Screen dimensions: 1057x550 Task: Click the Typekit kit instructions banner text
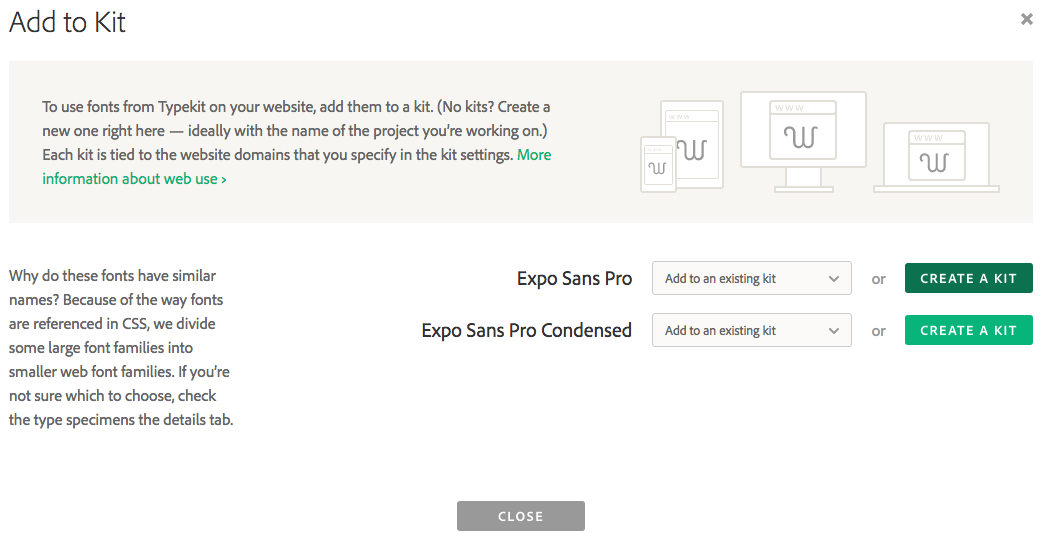(x=296, y=131)
